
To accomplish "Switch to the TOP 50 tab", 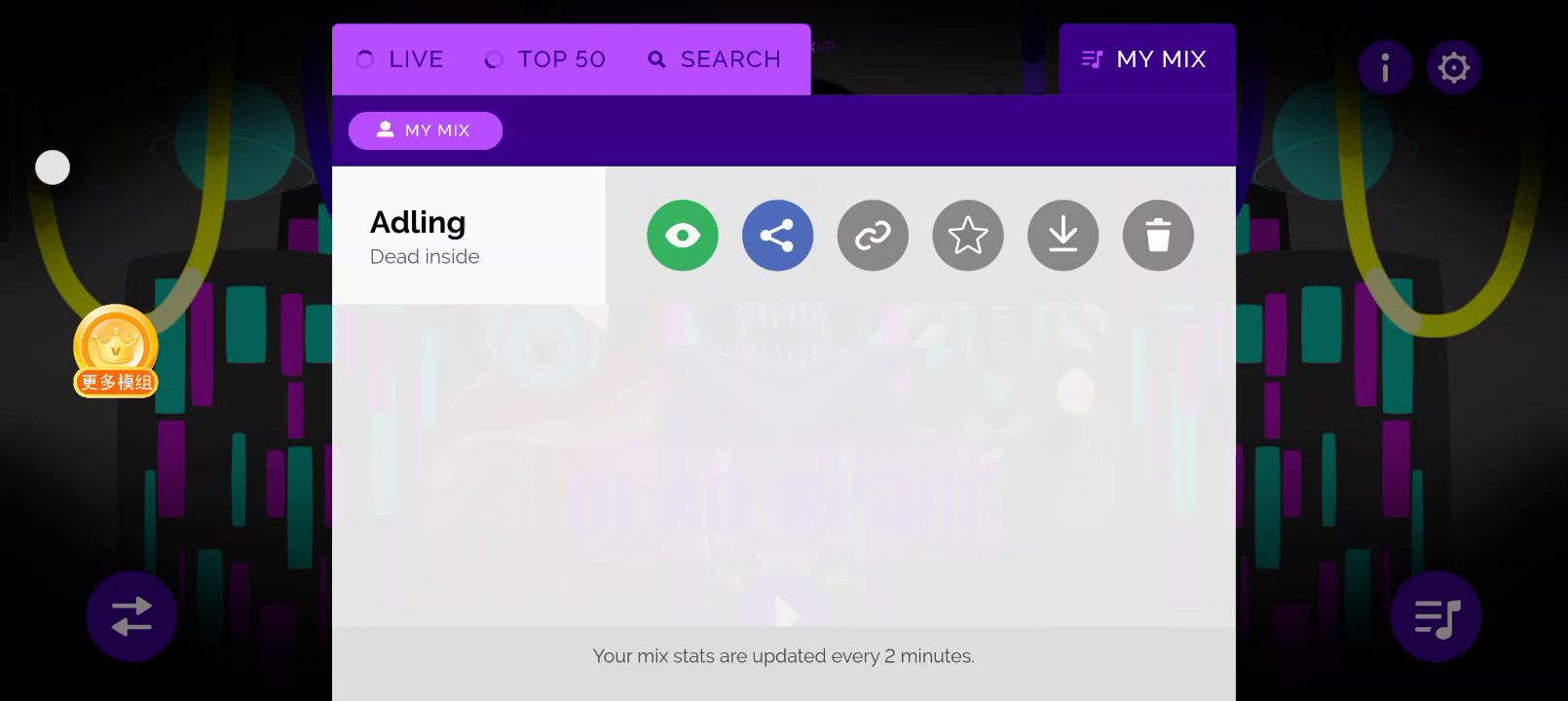I will click(545, 59).
